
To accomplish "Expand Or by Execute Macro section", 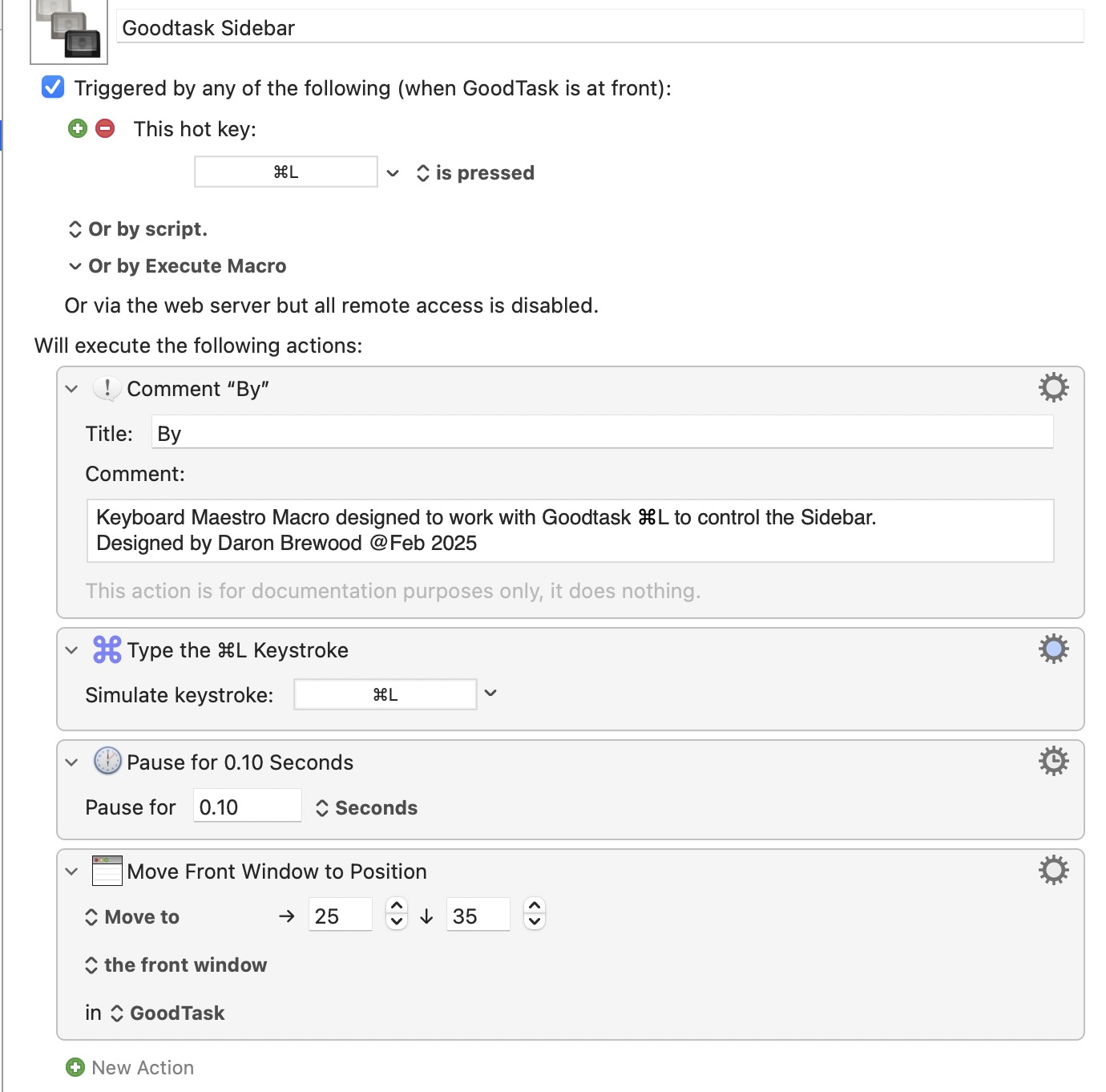I will click(x=75, y=266).
